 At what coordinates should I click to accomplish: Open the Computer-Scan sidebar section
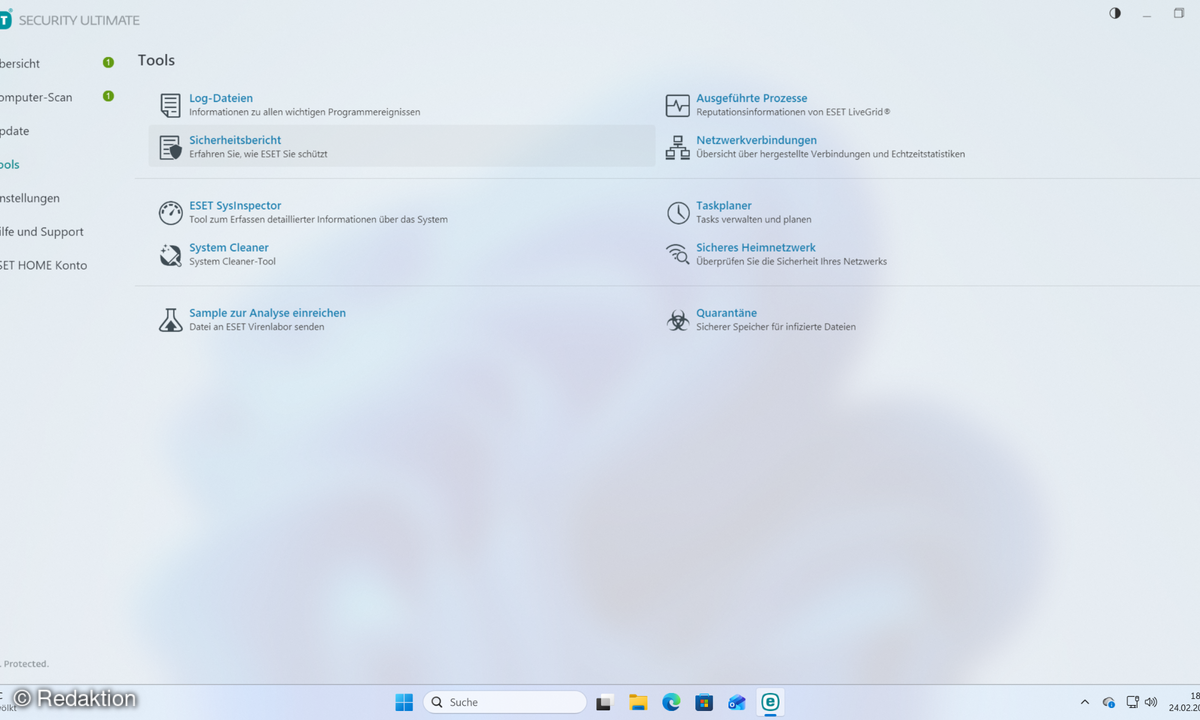coord(36,97)
